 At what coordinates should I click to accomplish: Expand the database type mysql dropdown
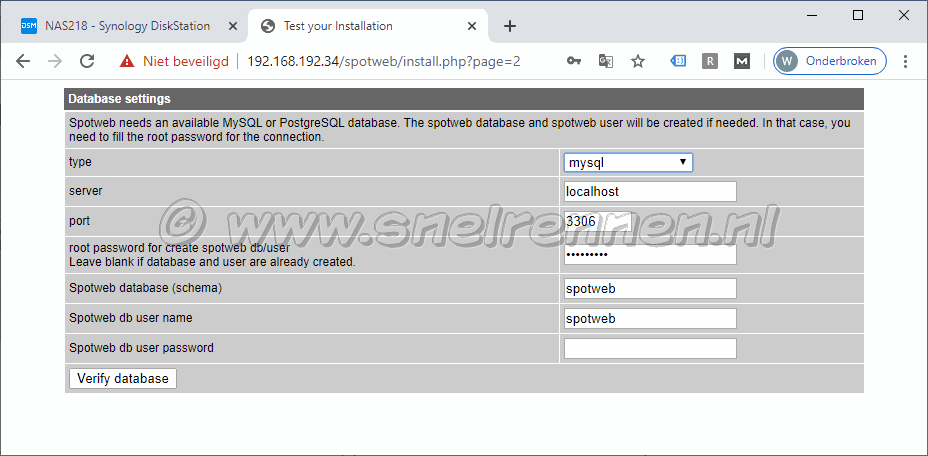(x=628, y=162)
